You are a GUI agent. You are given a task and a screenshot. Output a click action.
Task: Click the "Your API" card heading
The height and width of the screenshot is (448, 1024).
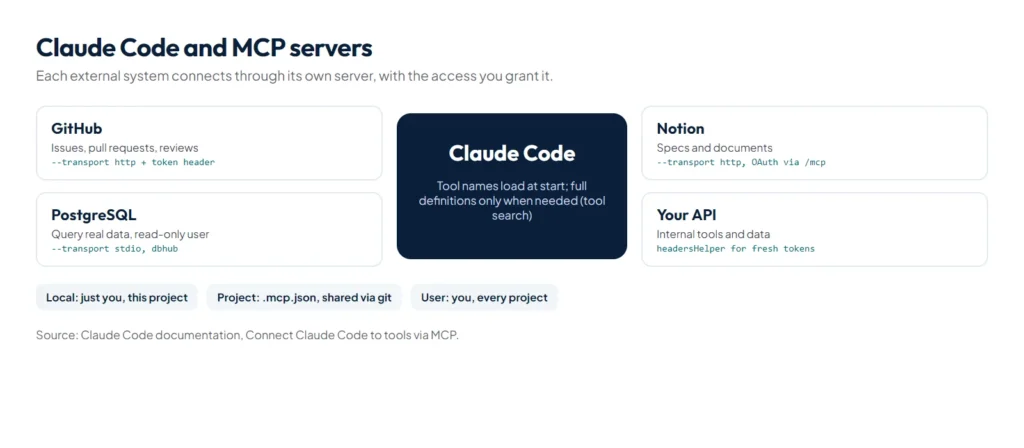pyautogui.click(x=686, y=215)
